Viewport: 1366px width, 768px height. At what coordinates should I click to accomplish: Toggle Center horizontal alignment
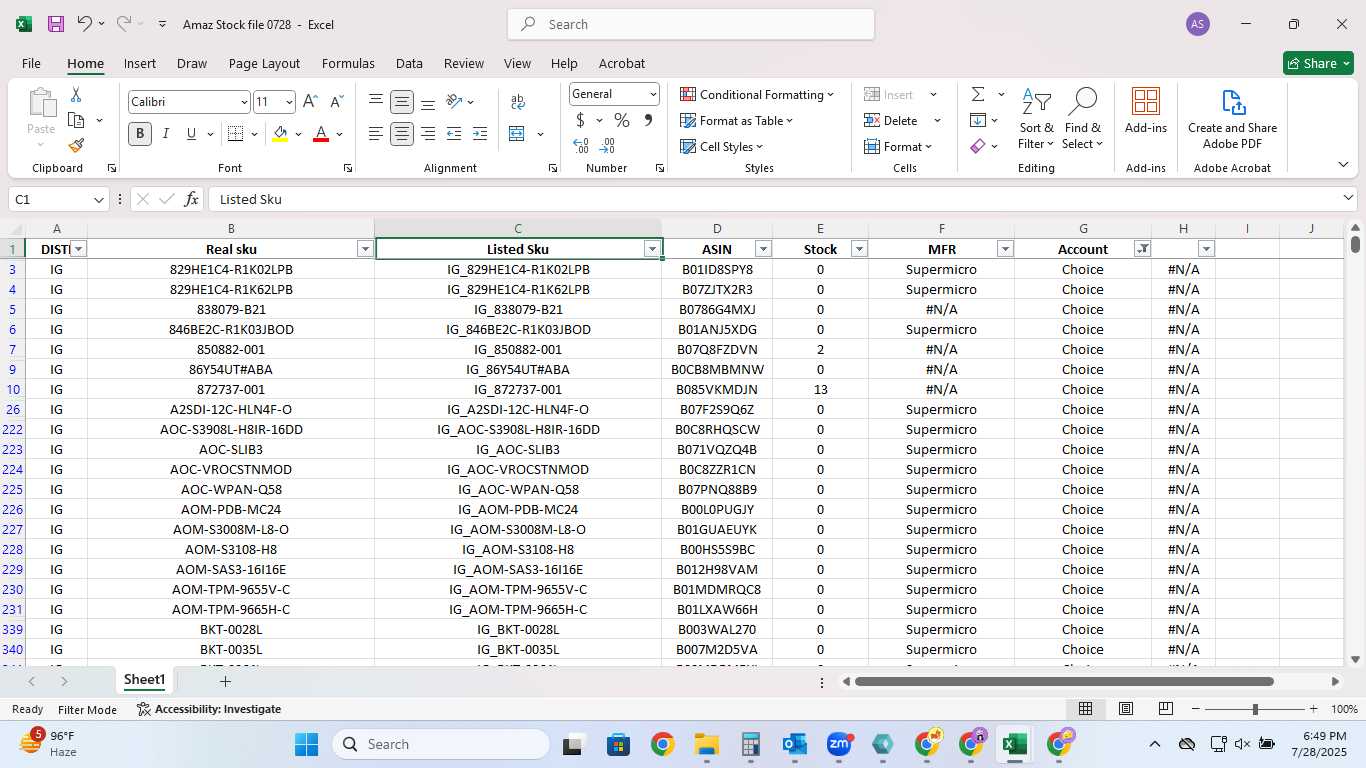pyautogui.click(x=402, y=133)
